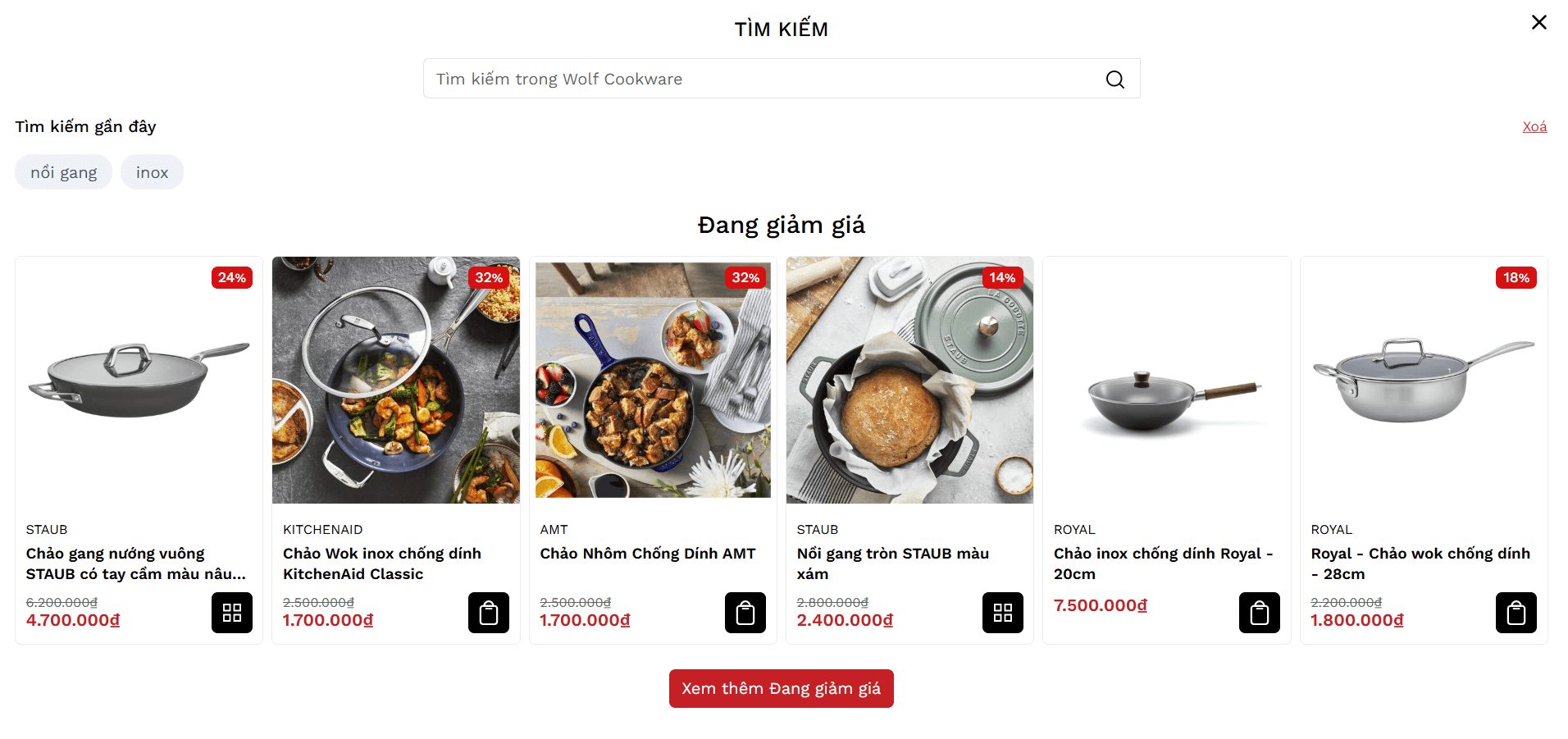Screen dimensions: 1568x739
Task: Open options for gray STAUB pot
Action: 1002,613
